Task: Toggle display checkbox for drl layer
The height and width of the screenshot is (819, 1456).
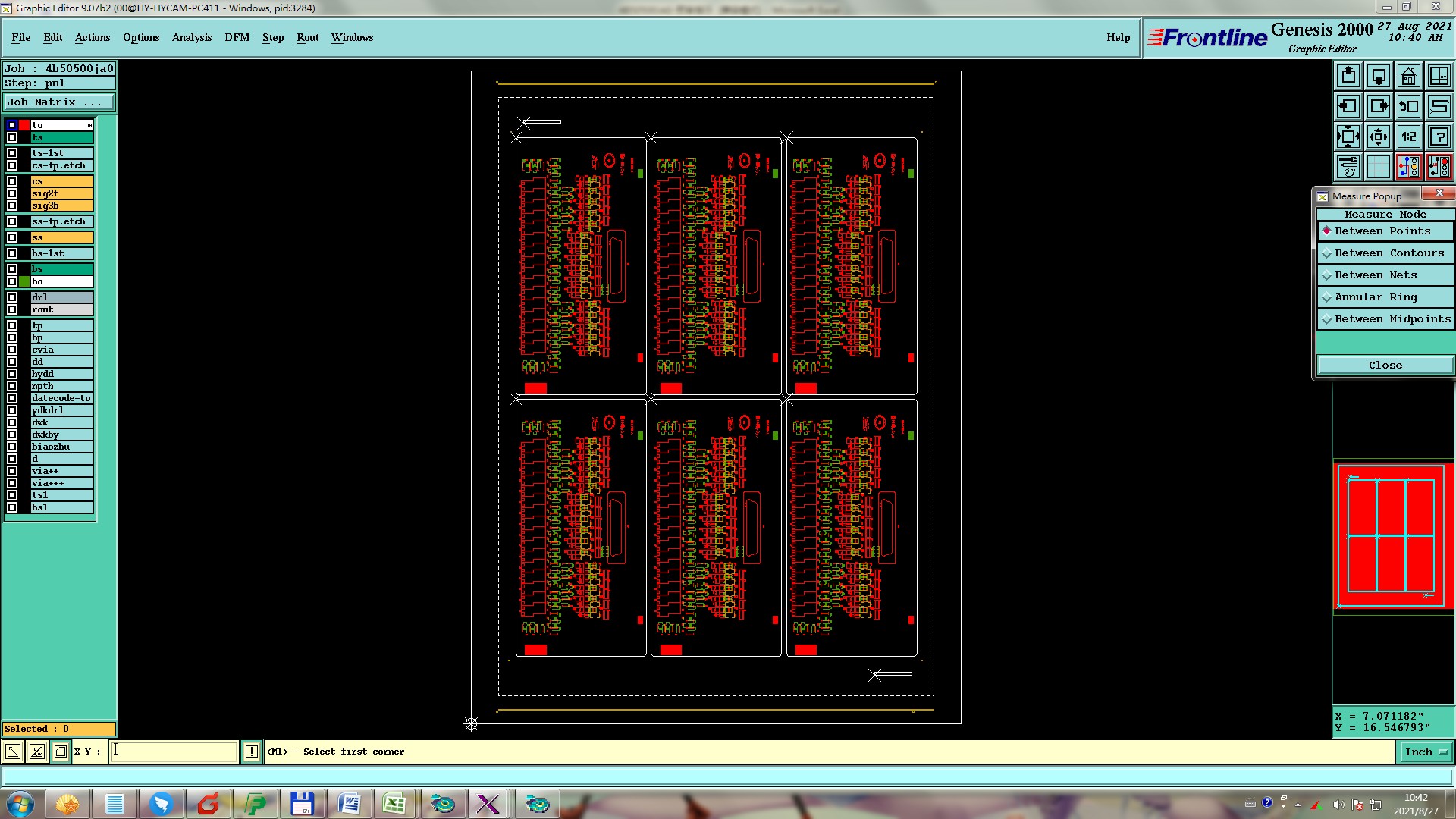Action: [12, 297]
